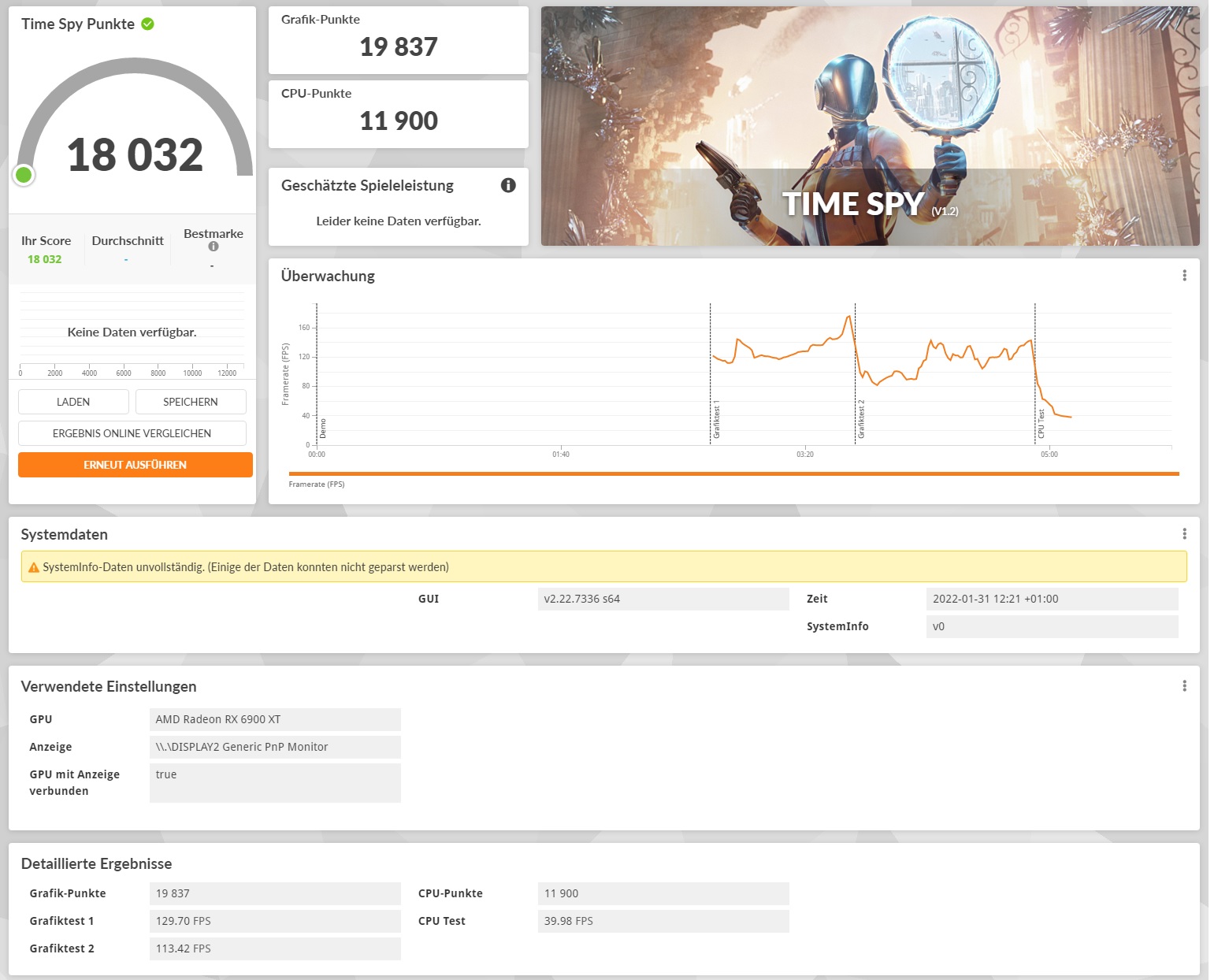The height and width of the screenshot is (980, 1229).
Task: Click detailed Grafik-Punkte value 19 837
Action: [x=275, y=893]
